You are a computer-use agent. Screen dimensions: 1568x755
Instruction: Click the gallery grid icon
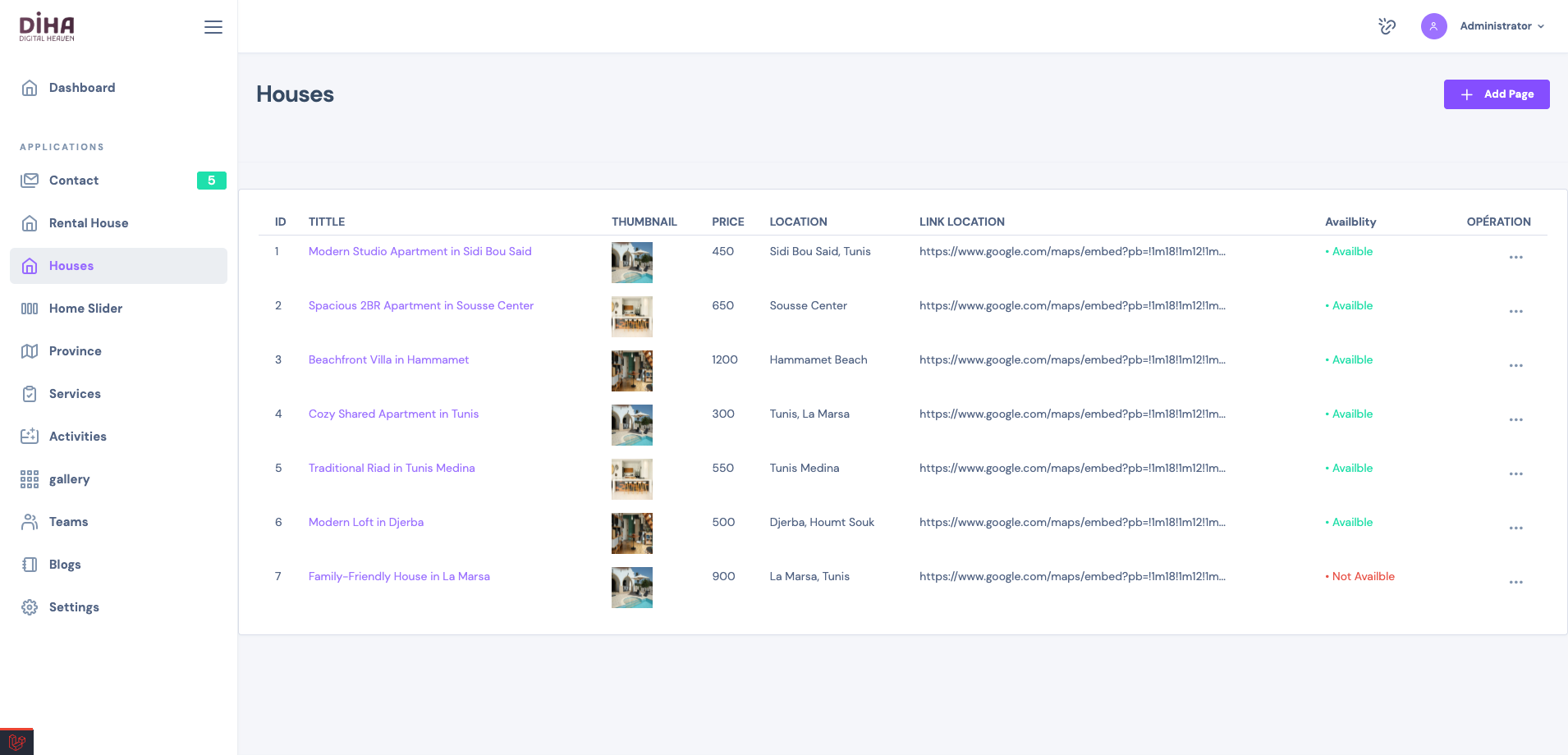tap(30, 479)
